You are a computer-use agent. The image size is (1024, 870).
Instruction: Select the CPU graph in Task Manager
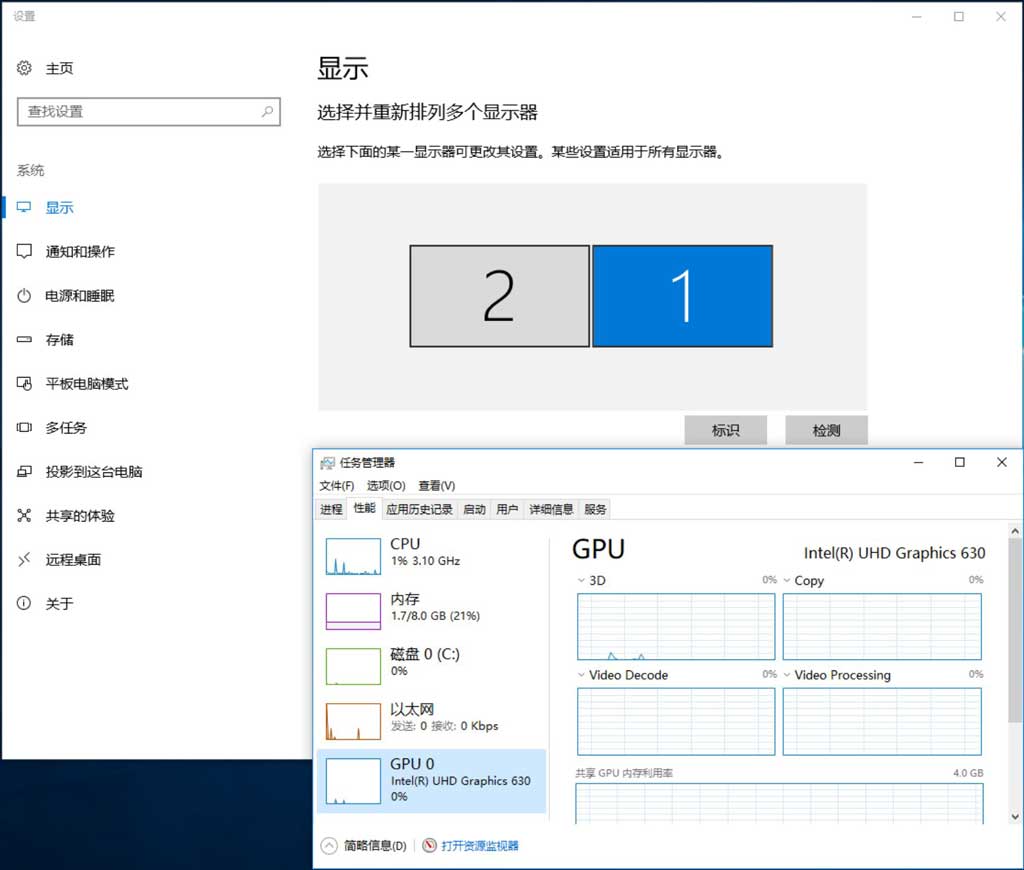[x=430, y=553]
